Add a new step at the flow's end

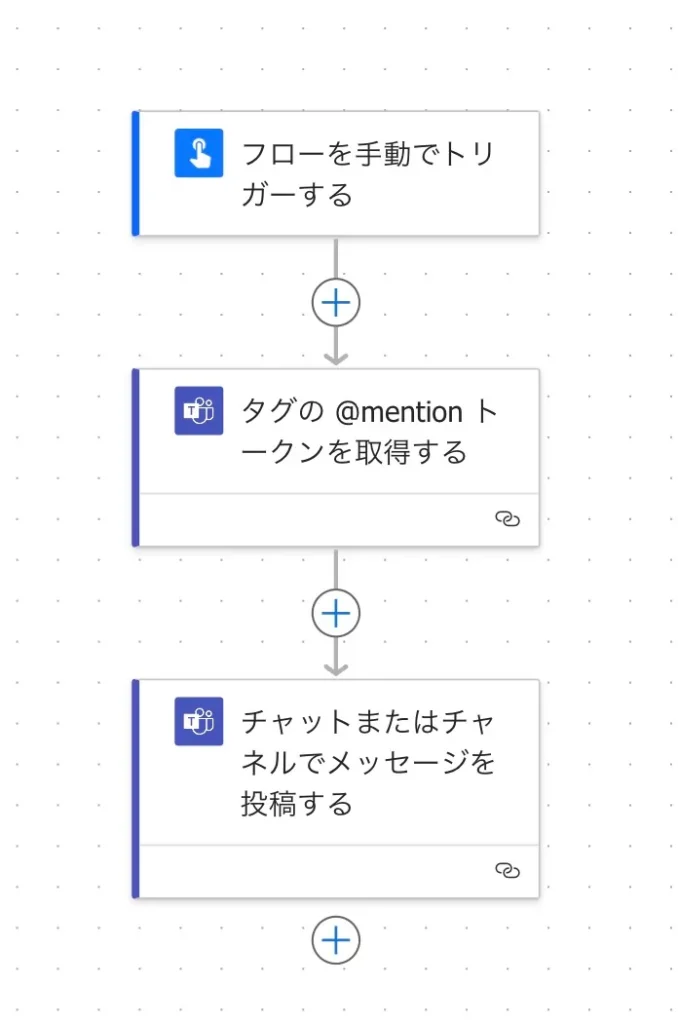coord(336,941)
